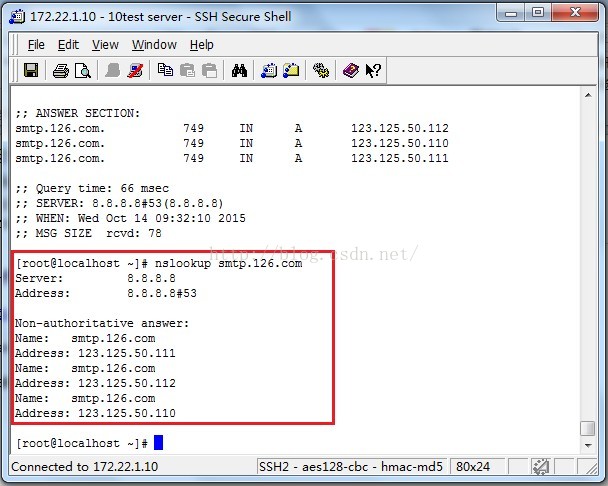Open a New Terminal Window icon
The height and width of the screenshot is (486, 608).
(269, 70)
